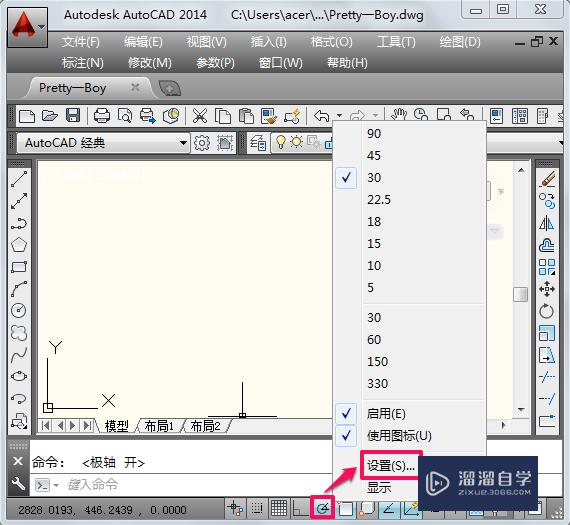Open a drawing with the Open folder icon
Viewport: 570px width, 525px height.
click(x=50, y=116)
